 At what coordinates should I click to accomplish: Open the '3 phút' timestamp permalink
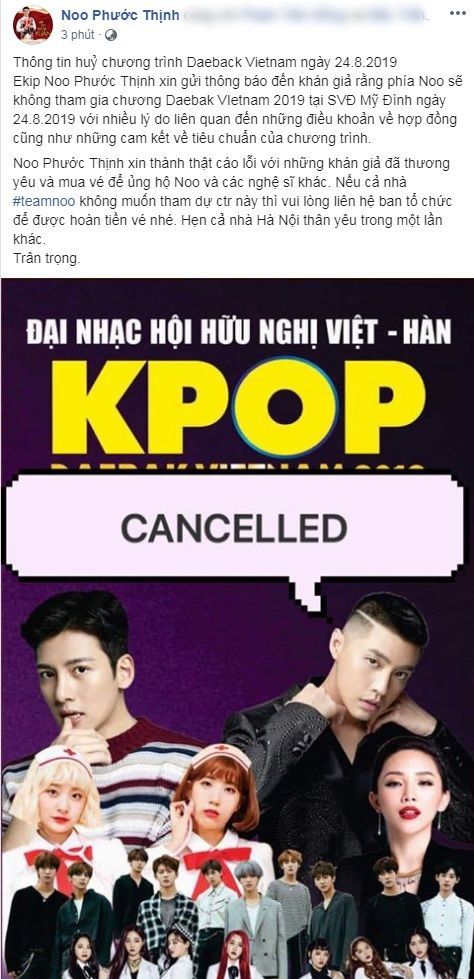click(77, 35)
